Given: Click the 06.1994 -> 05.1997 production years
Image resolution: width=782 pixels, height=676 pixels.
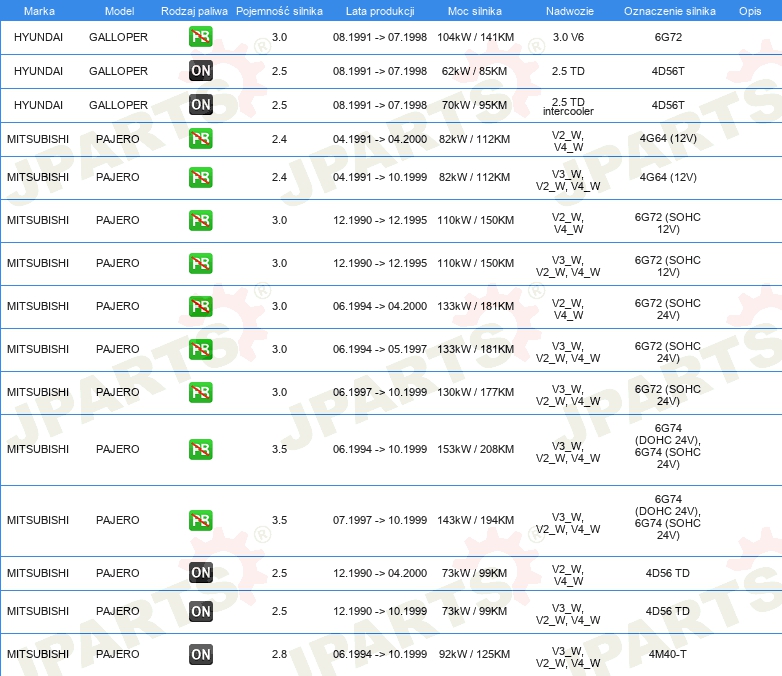Looking at the screenshot, I should point(380,349).
